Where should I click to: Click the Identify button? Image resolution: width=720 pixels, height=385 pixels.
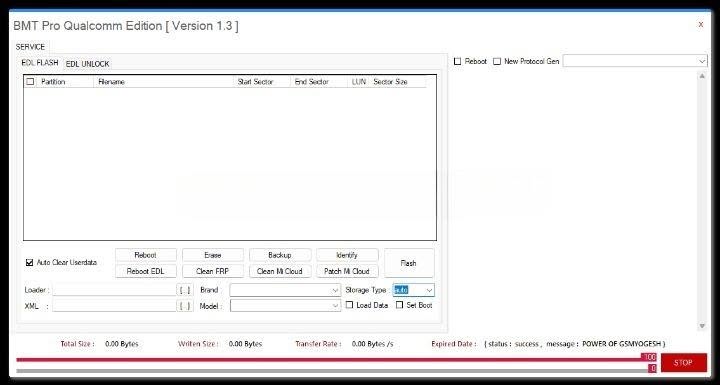click(347, 255)
